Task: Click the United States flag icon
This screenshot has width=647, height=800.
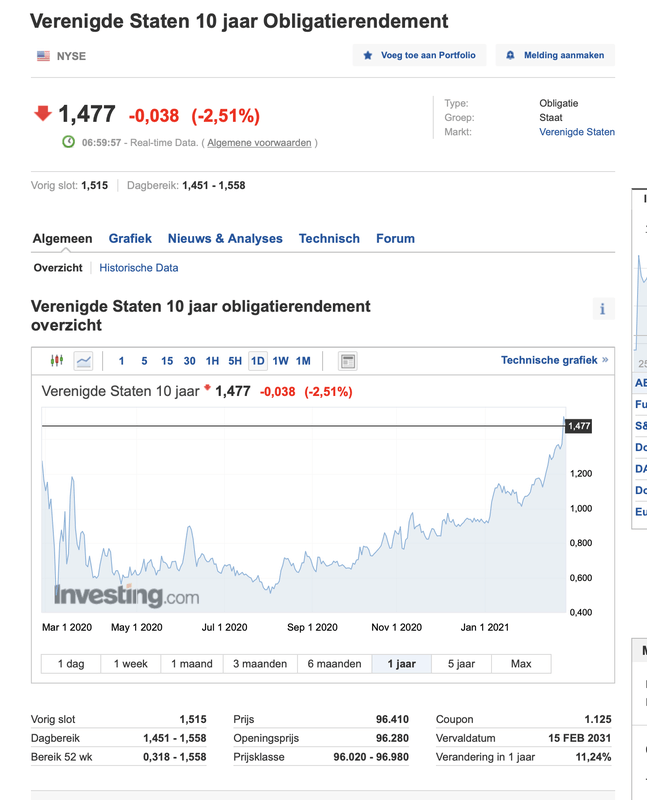Action: point(43,56)
